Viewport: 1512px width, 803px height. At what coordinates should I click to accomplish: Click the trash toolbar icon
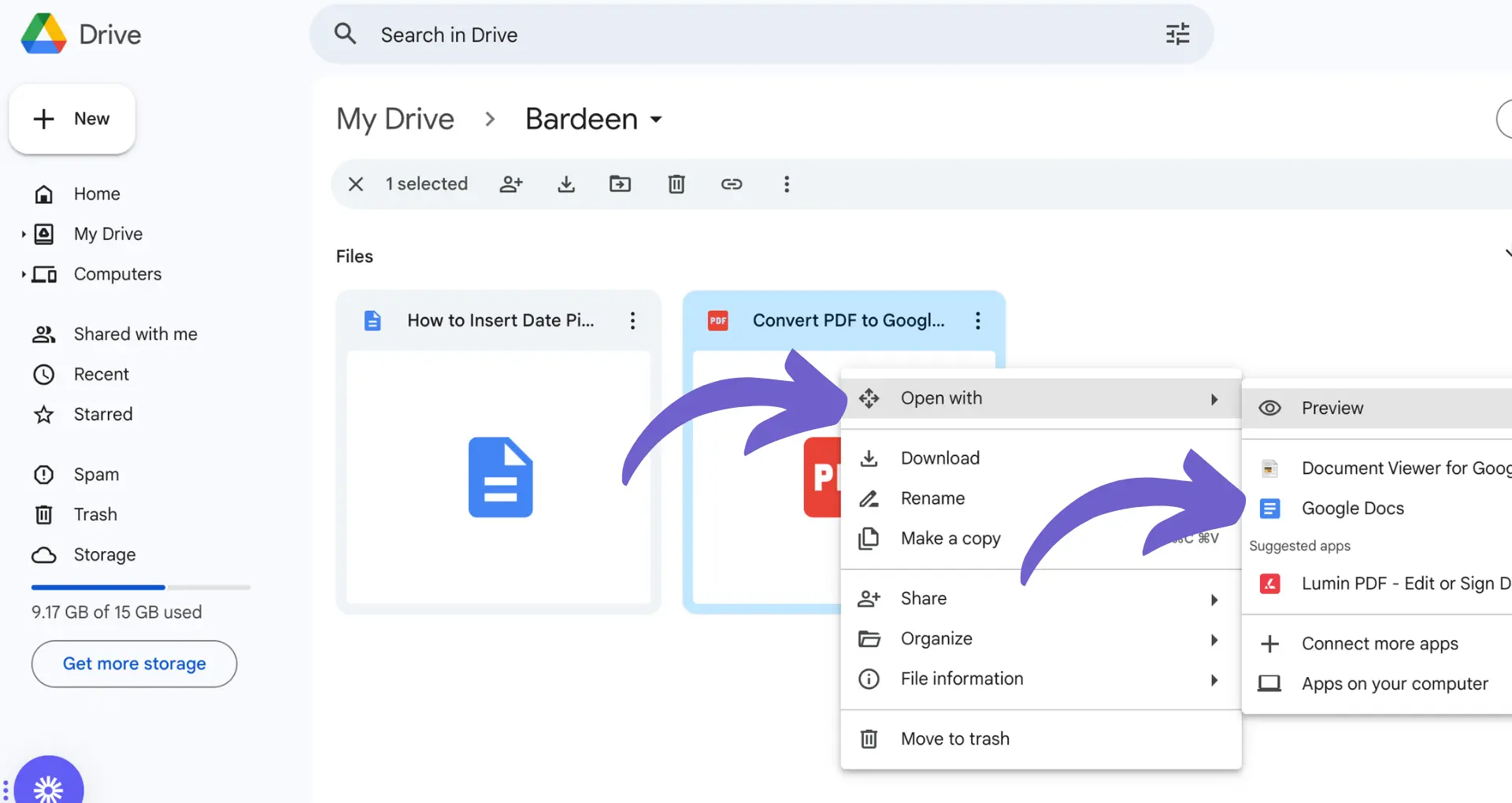coord(676,184)
